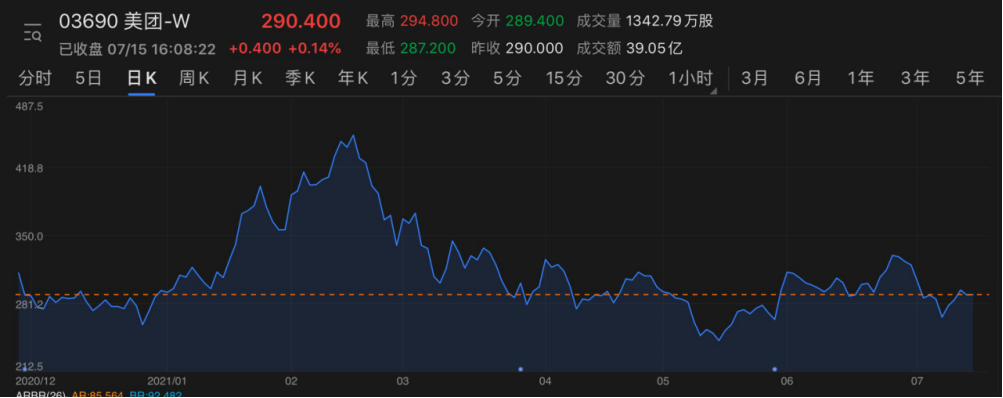Click the event dot marker near 04
Image resolution: width=1003 pixels, height=398 pixels.
coord(520,369)
